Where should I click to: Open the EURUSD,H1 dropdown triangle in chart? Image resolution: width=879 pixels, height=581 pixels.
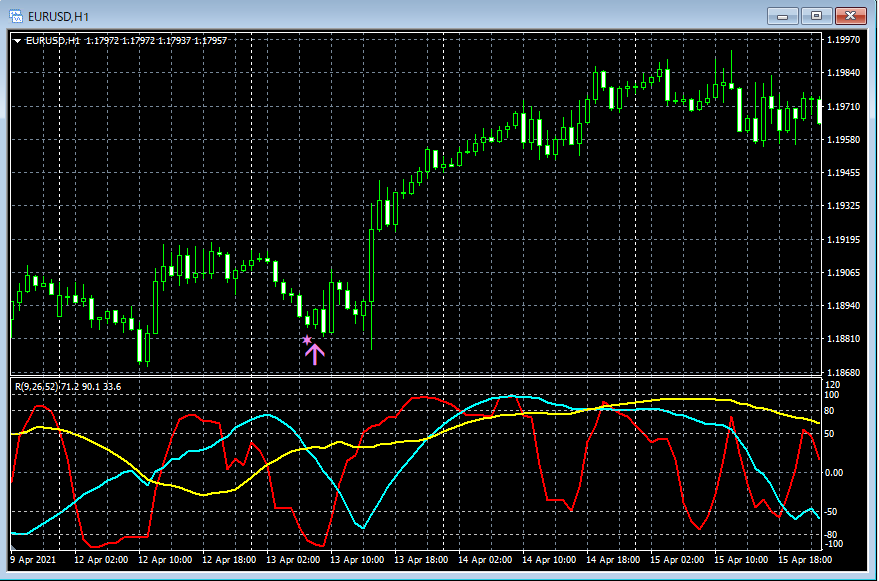(x=17, y=41)
